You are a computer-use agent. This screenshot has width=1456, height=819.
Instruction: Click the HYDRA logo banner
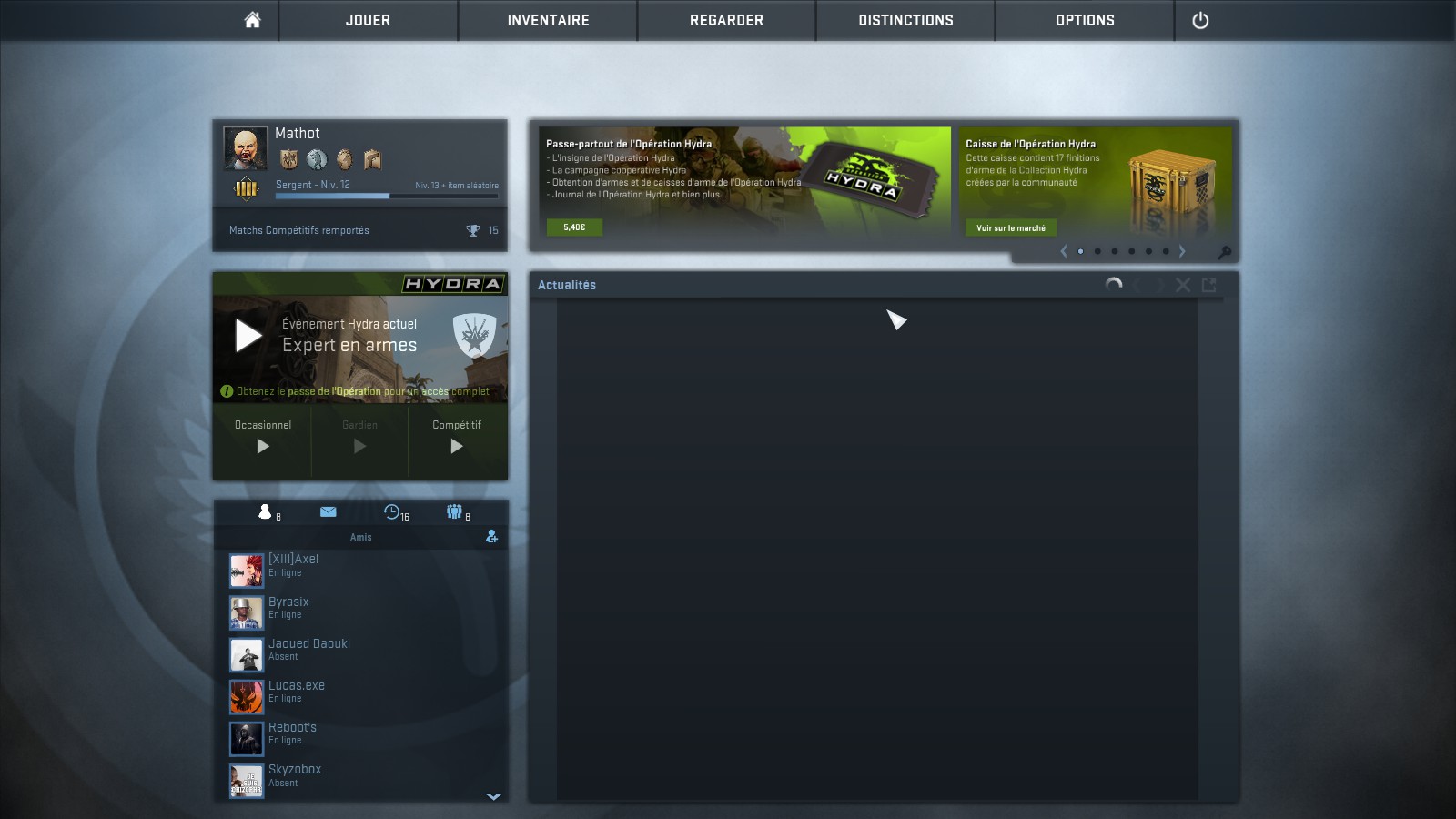pos(453,284)
